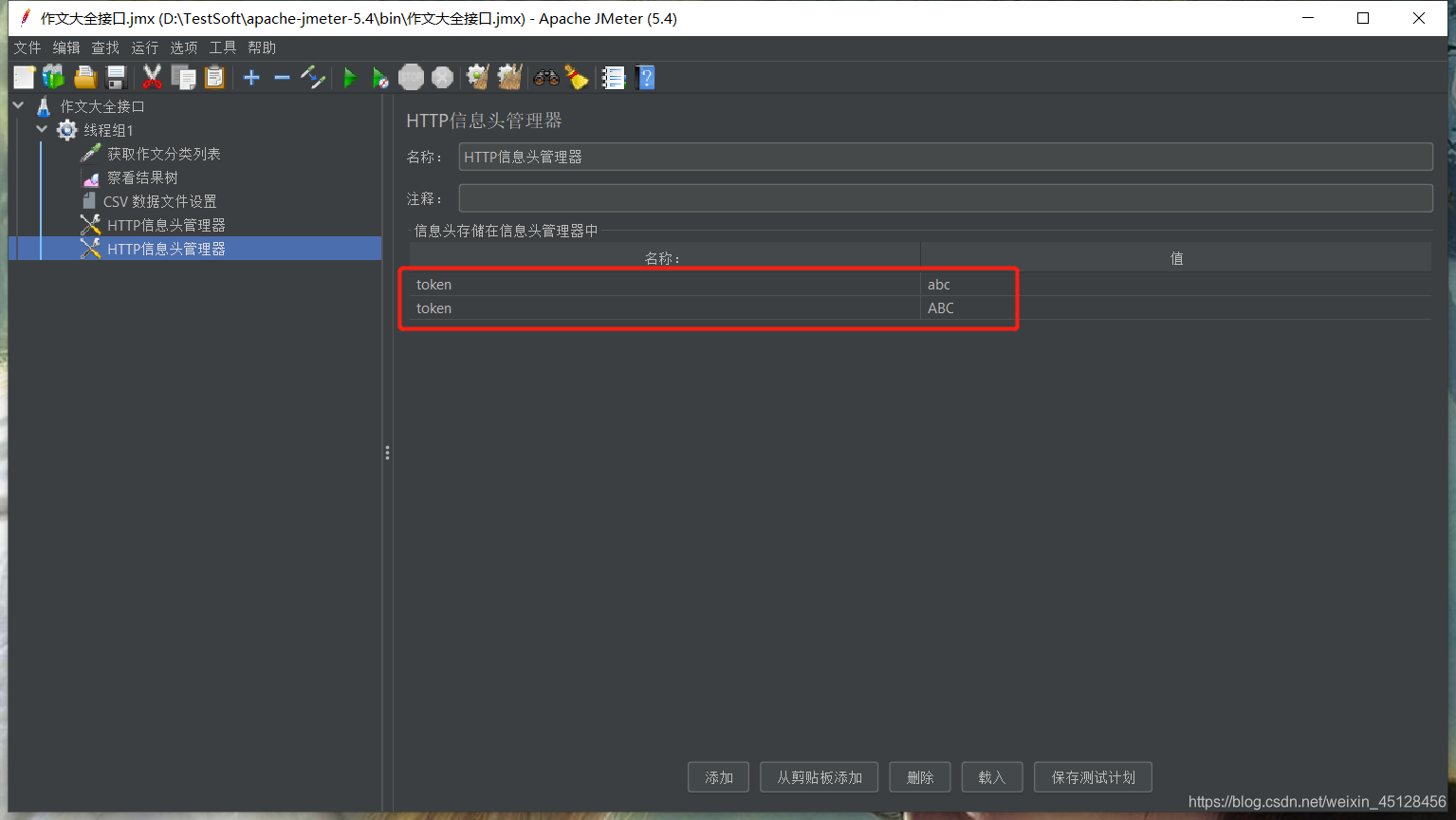Click the 删除 button
This screenshot has width=1456, height=820.
920,777
